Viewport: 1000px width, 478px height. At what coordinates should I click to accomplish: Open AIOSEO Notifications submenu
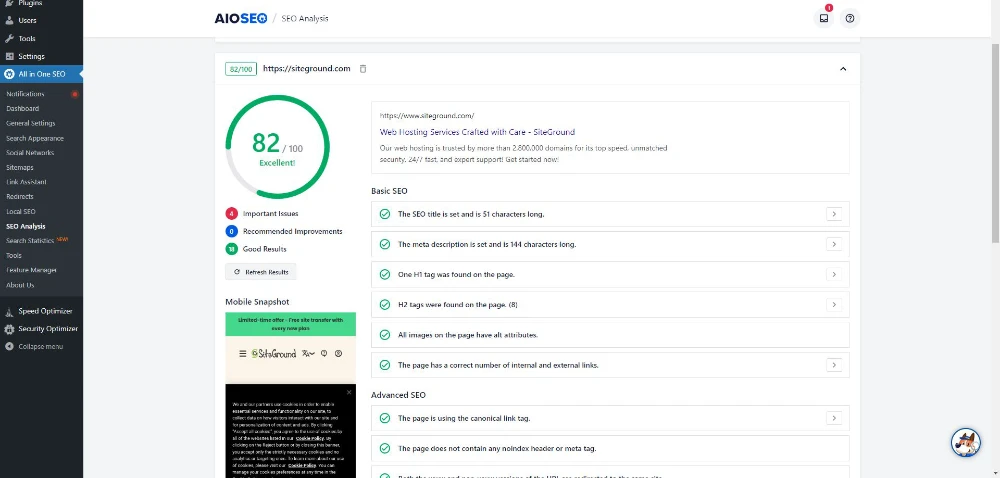click(26, 94)
